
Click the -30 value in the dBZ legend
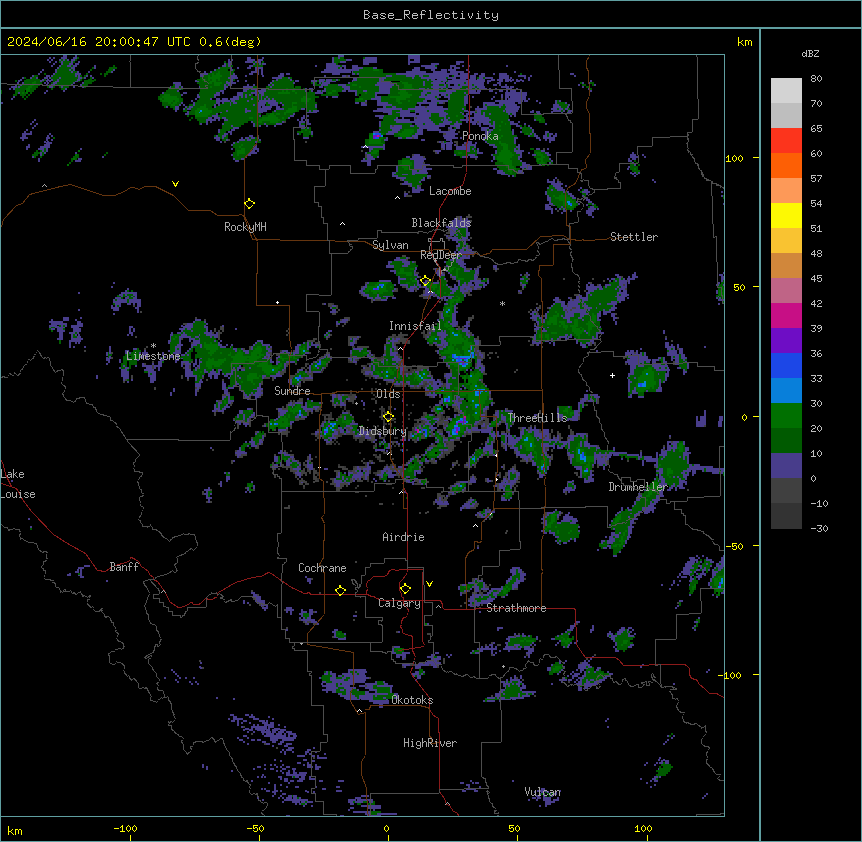click(x=819, y=529)
